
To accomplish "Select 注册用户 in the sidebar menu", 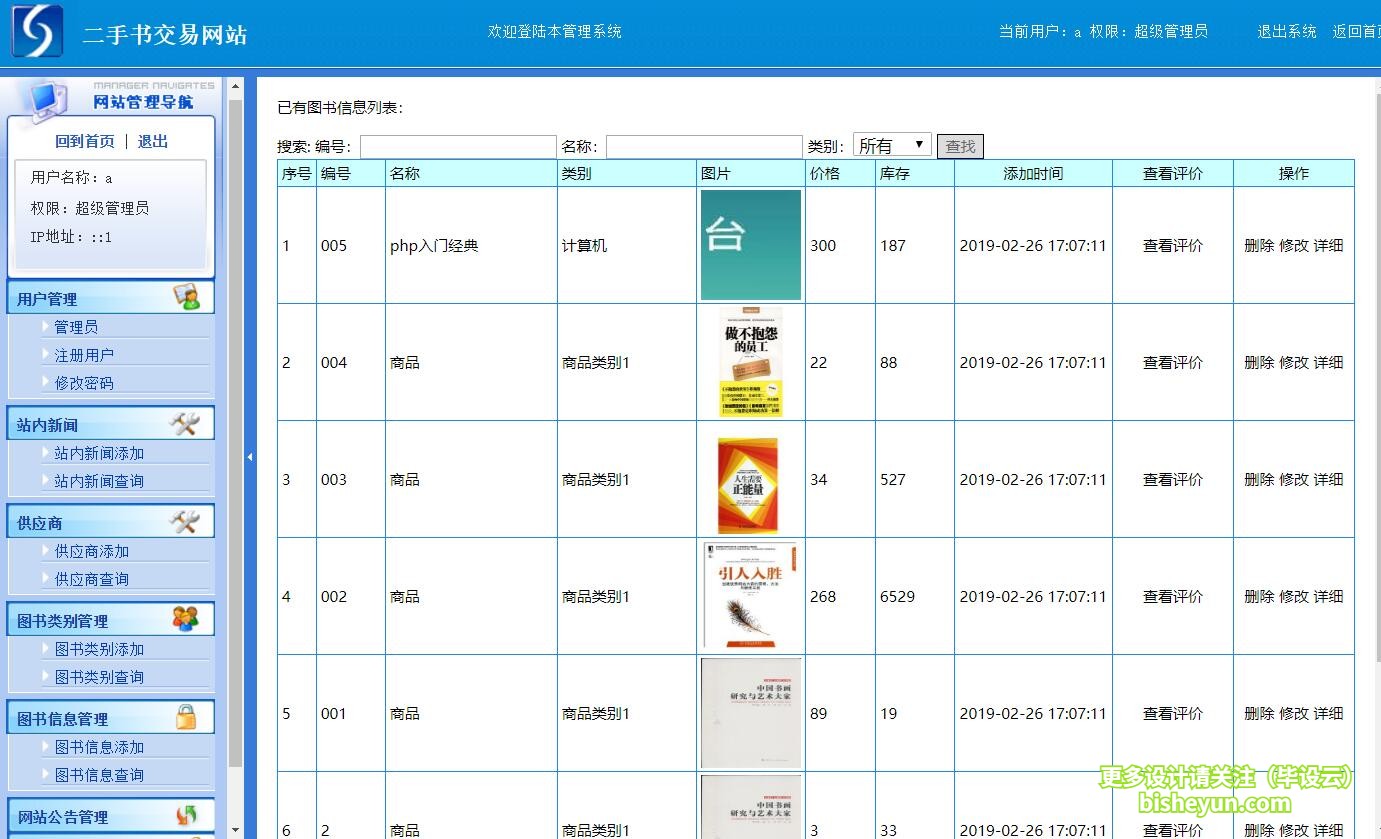I will (84, 355).
